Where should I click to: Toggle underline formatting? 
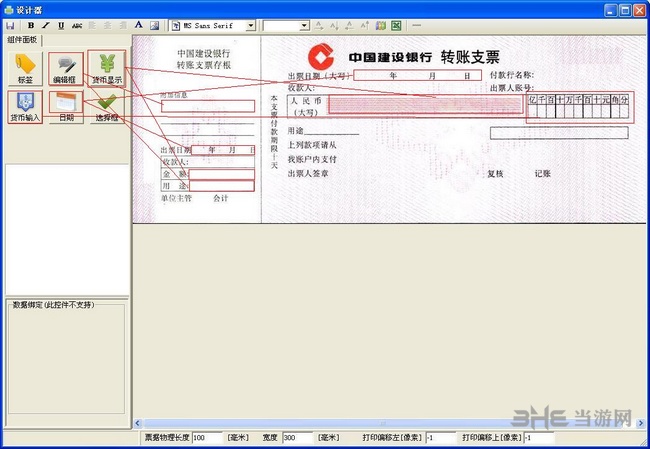[x=61, y=26]
